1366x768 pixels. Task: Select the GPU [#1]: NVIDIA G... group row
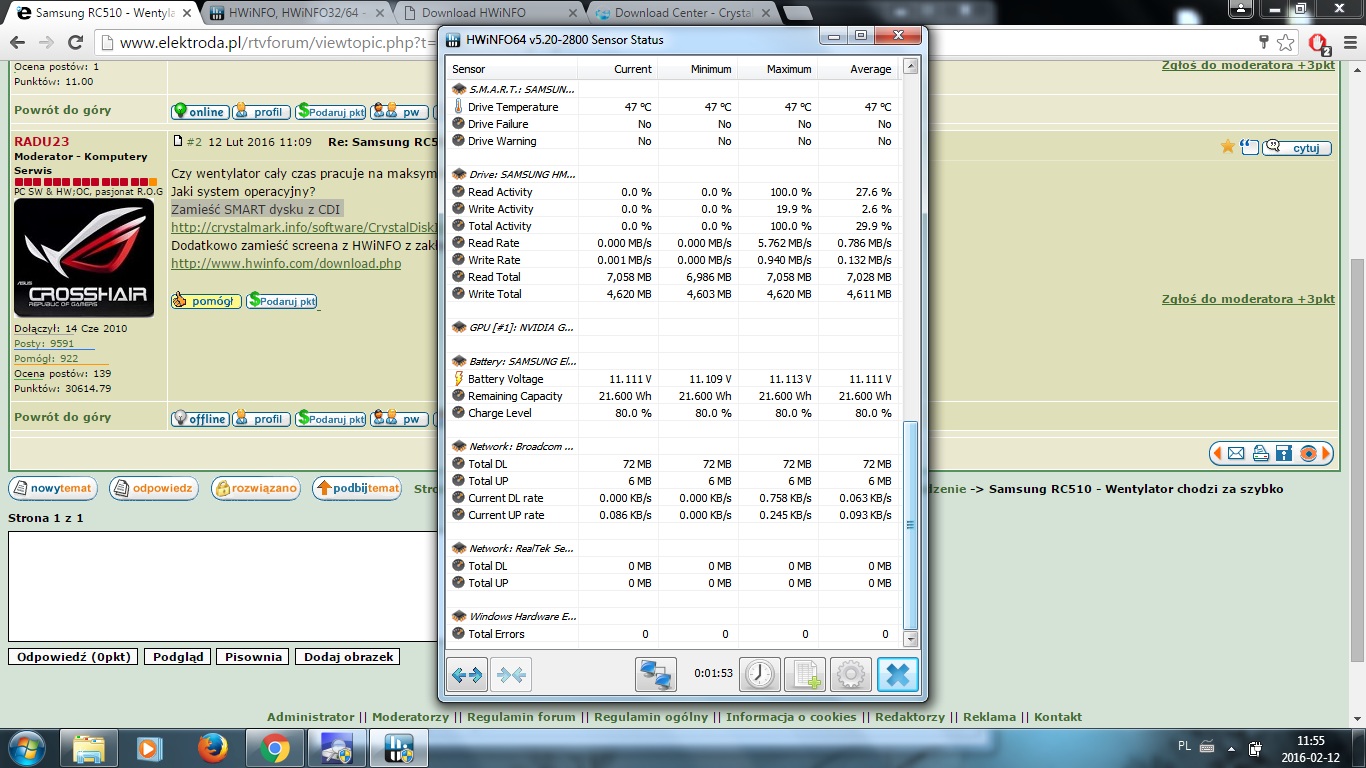pos(672,327)
